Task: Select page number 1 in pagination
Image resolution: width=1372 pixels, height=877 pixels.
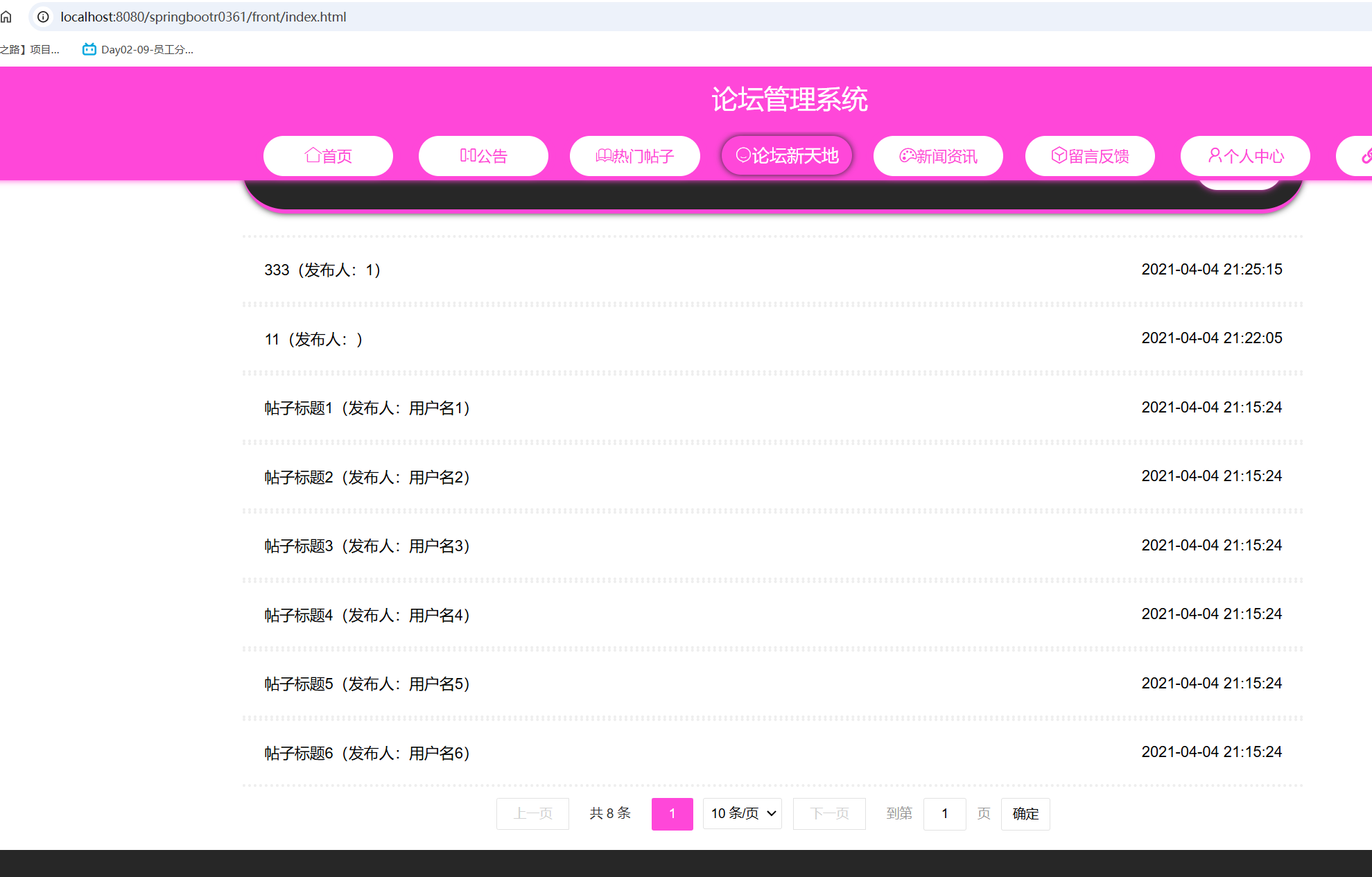Action: [x=672, y=813]
